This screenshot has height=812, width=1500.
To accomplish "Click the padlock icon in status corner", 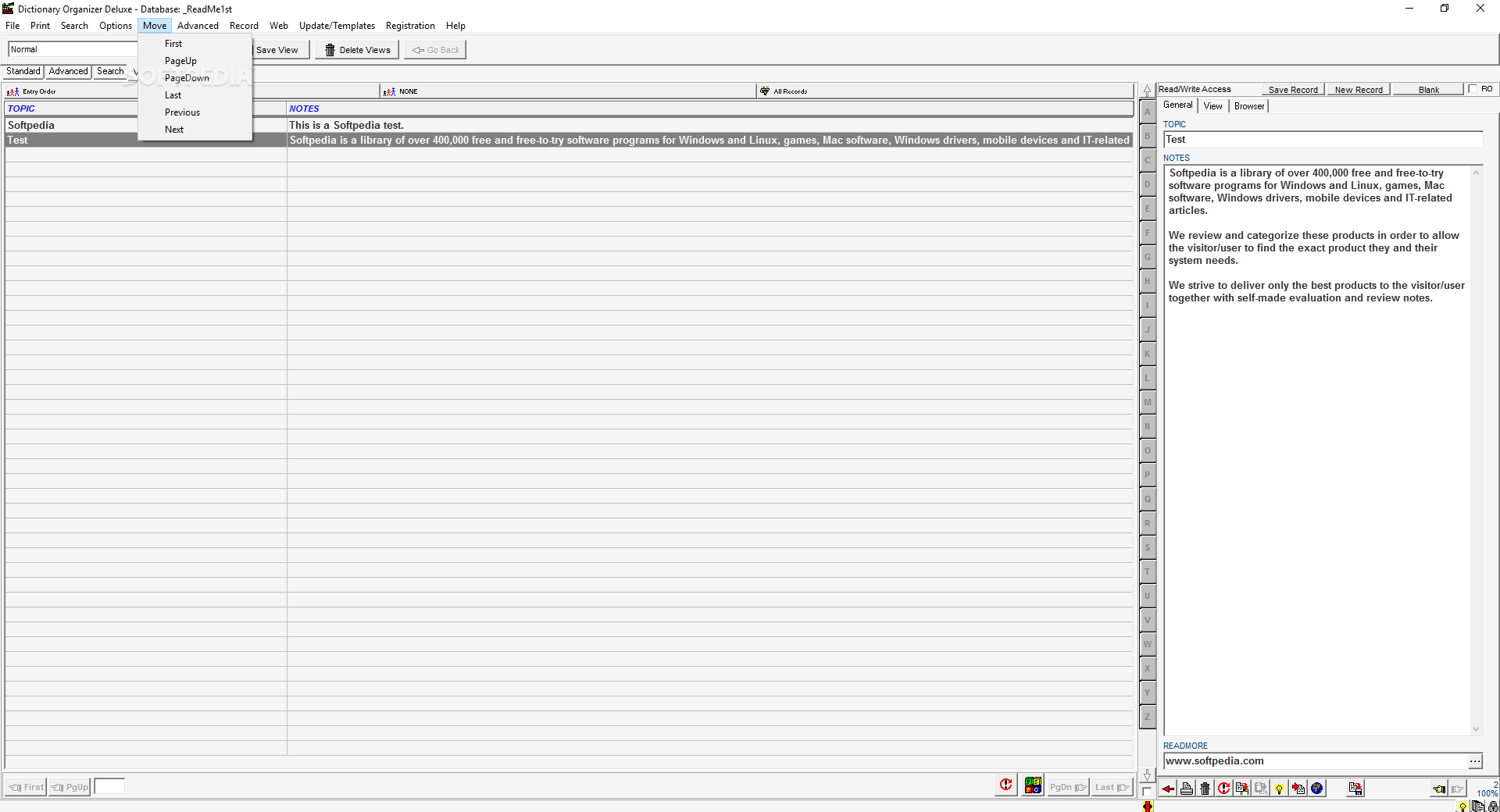I will point(1493,807).
